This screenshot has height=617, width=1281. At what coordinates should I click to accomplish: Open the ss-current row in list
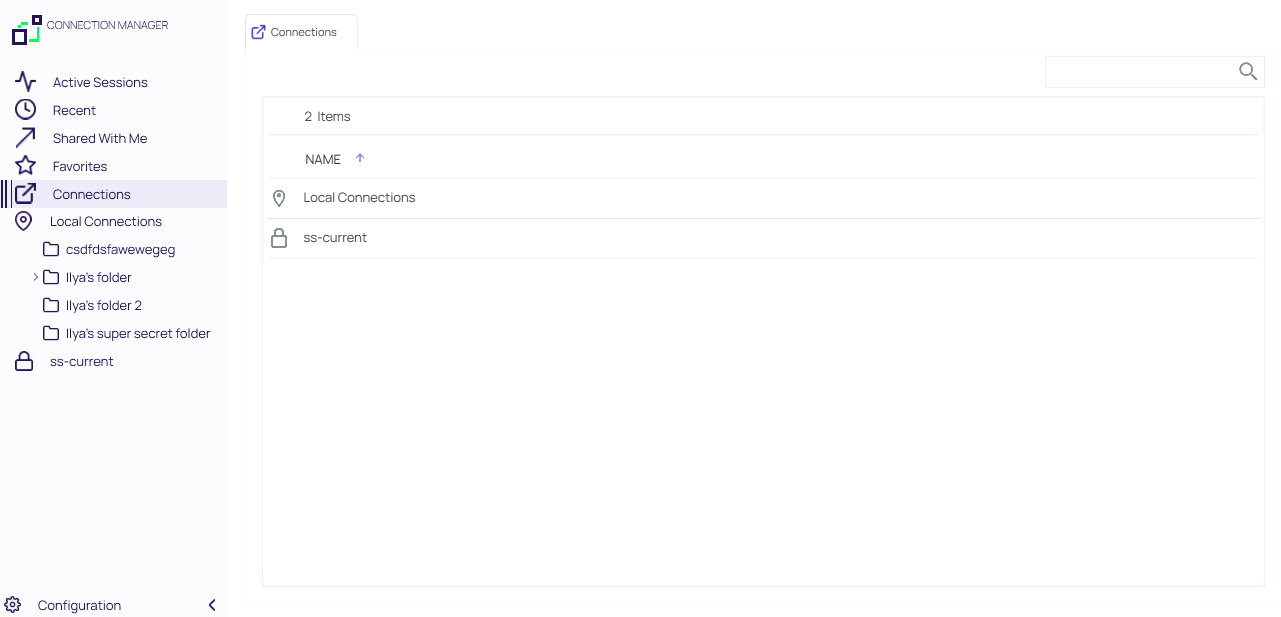coord(335,238)
